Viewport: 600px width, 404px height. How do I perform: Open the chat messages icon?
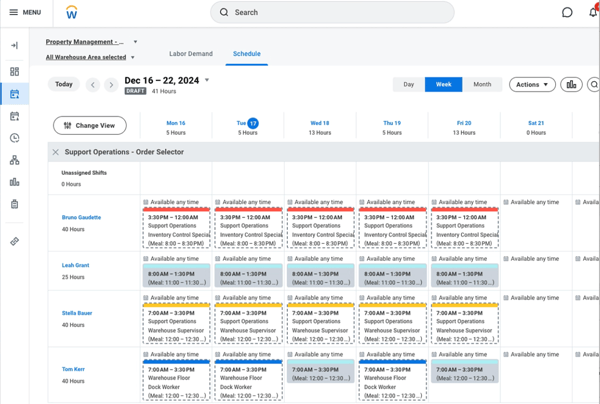point(567,13)
